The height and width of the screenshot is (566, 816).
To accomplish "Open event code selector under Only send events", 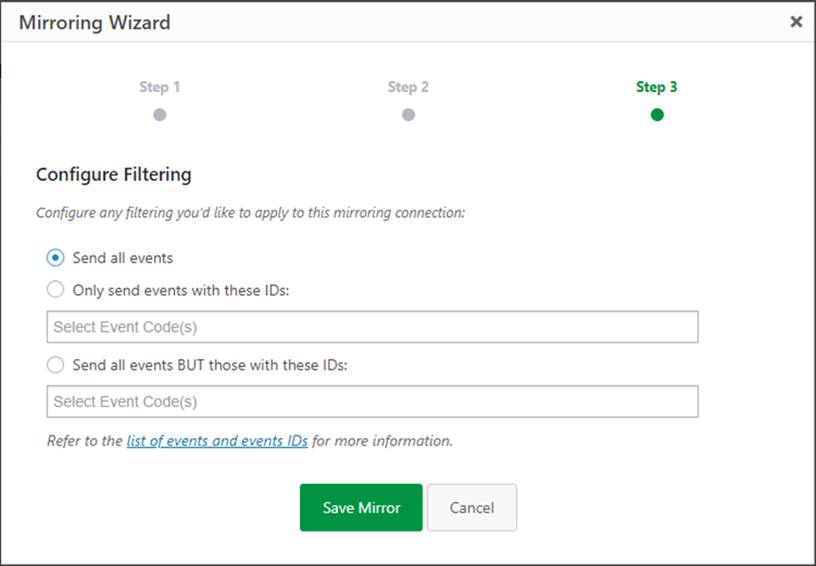I will [372, 327].
